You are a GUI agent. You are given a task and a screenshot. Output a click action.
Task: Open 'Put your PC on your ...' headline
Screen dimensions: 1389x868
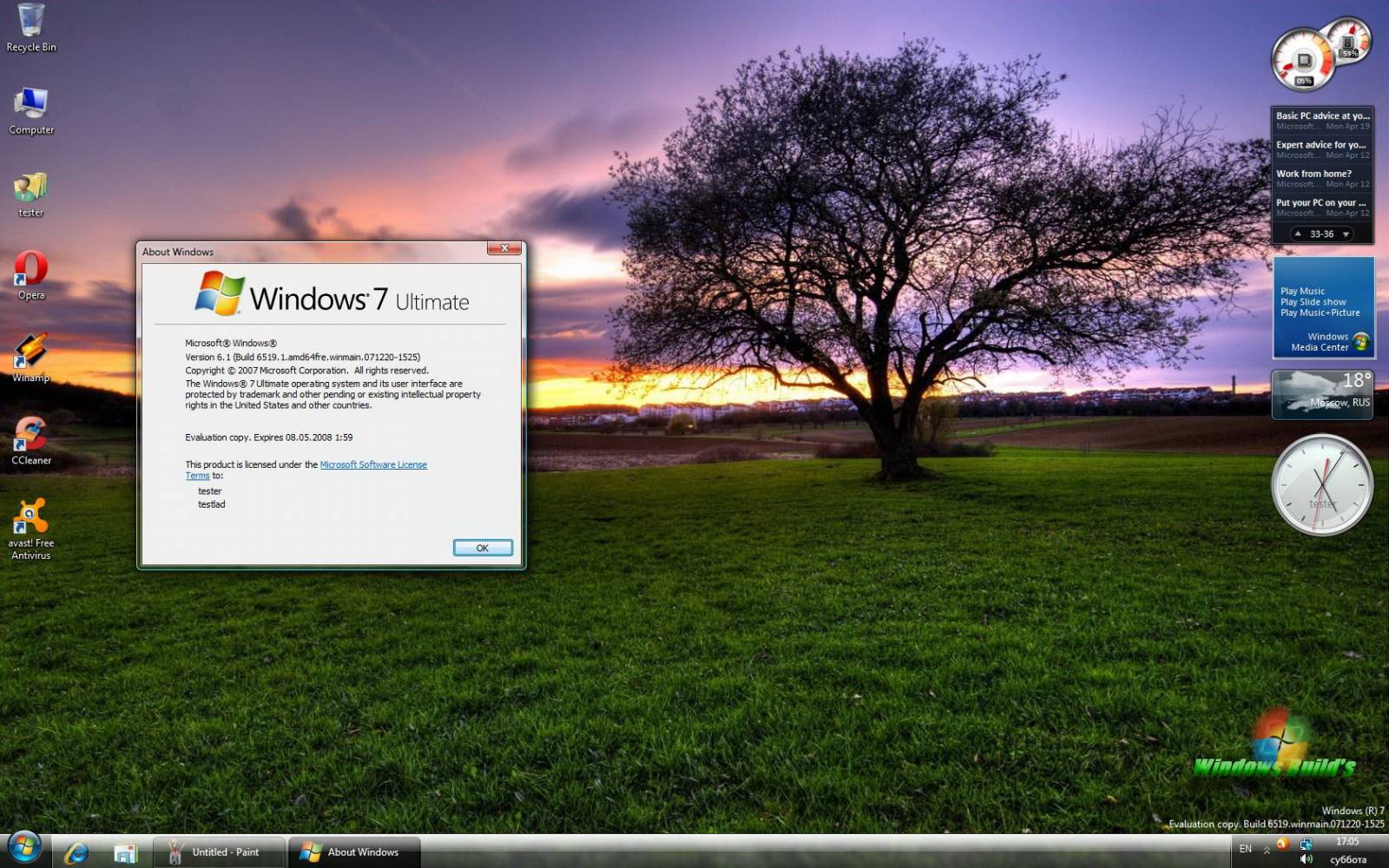(1320, 202)
